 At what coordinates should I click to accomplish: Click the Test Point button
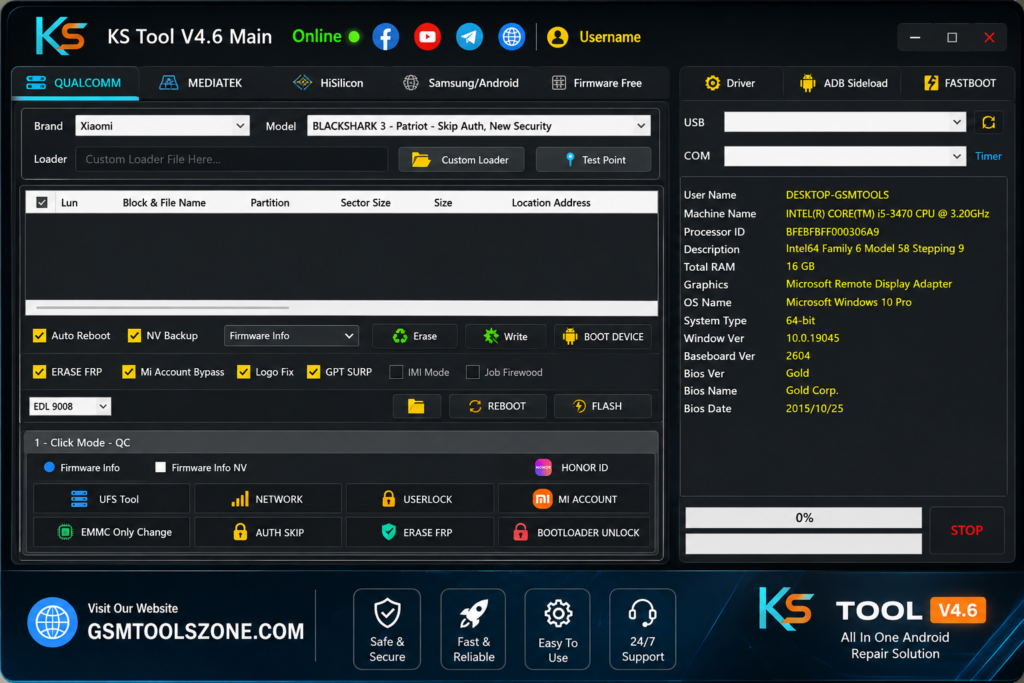pos(594,160)
